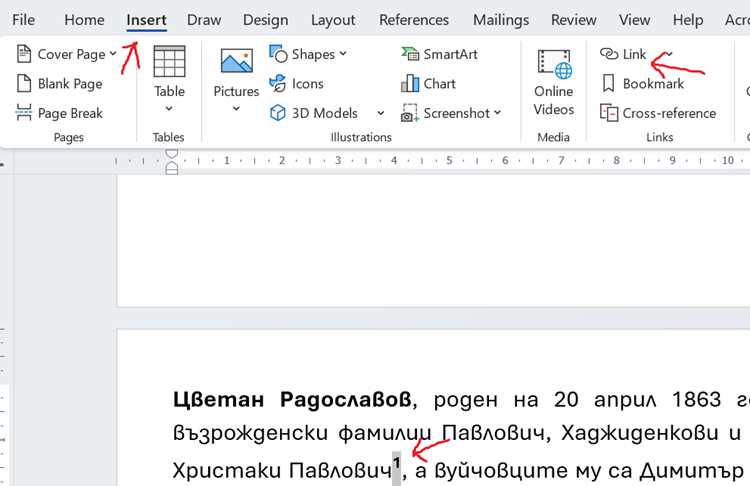Expand the 3D Models dropdown arrow

380,113
